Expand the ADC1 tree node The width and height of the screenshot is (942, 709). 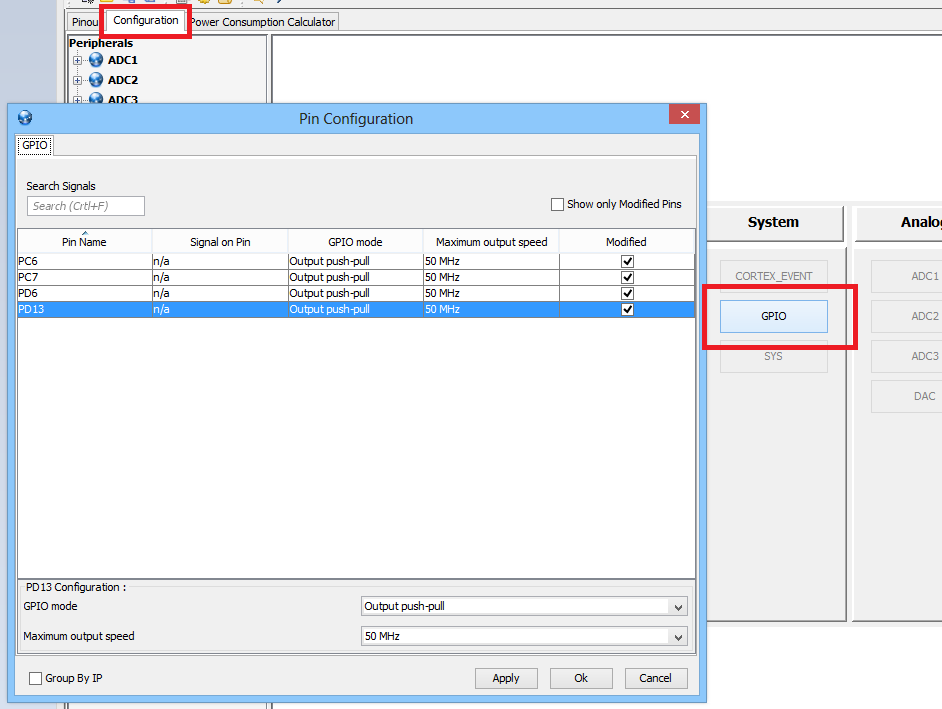pyautogui.click(x=77, y=60)
